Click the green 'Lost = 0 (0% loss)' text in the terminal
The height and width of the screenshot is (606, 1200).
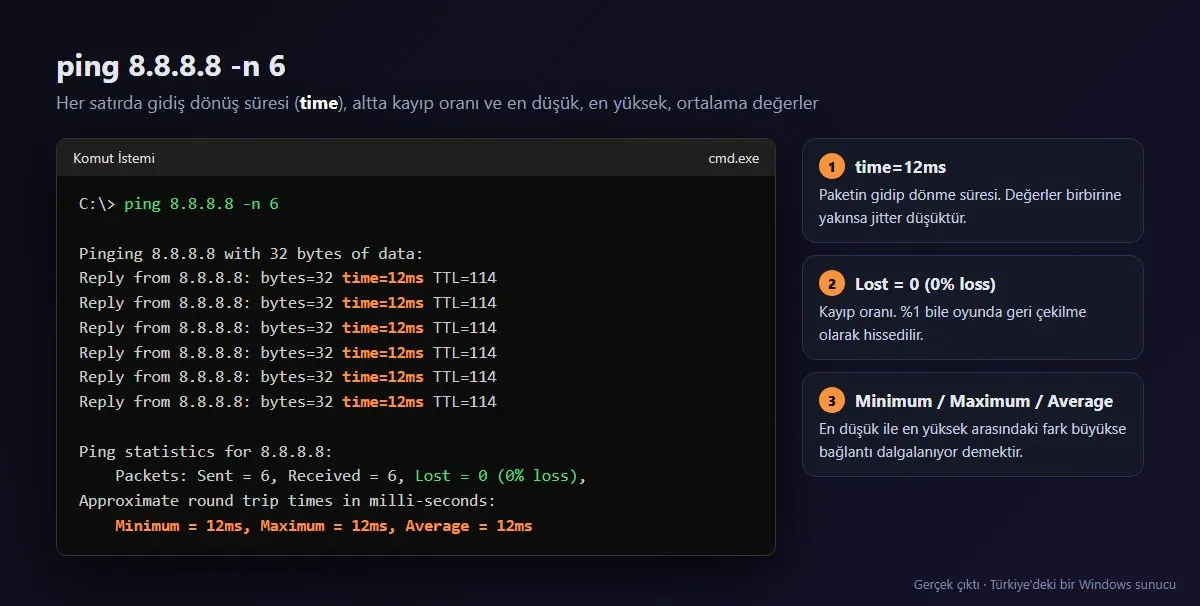tap(496, 476)
